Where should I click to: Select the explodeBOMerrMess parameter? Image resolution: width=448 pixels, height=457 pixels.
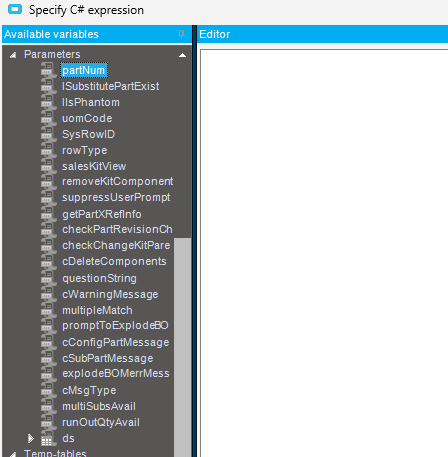tap(116, 374)
